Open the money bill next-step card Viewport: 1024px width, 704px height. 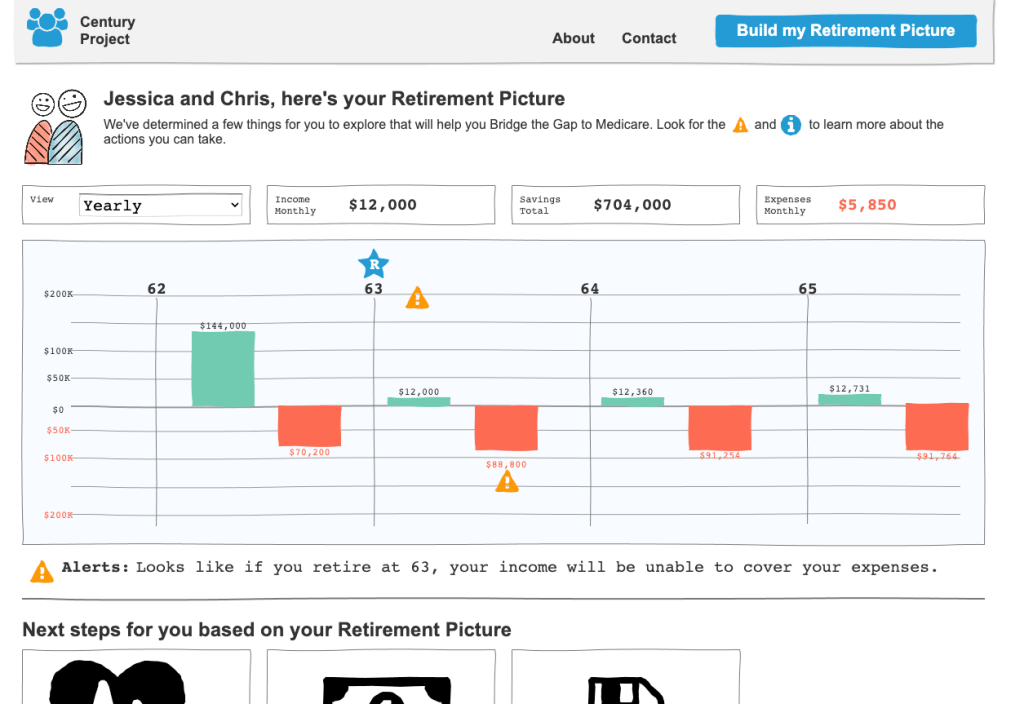tap(381, 678)
